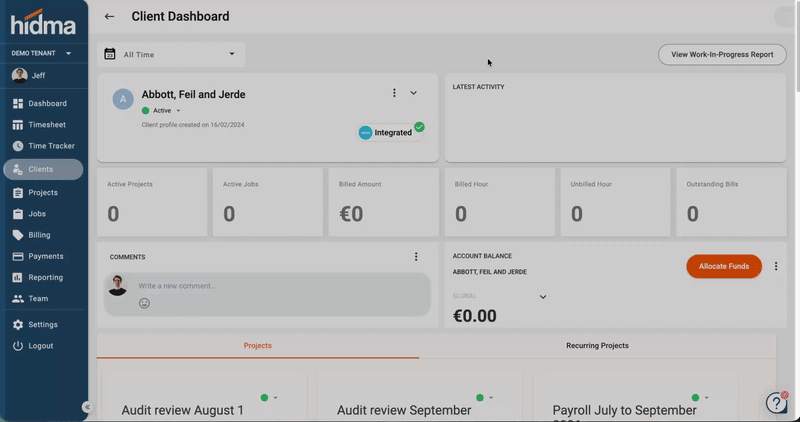This screenshot has height=422, width=800.
Task: Click the Billed Hour stat card
Action: 499,203
